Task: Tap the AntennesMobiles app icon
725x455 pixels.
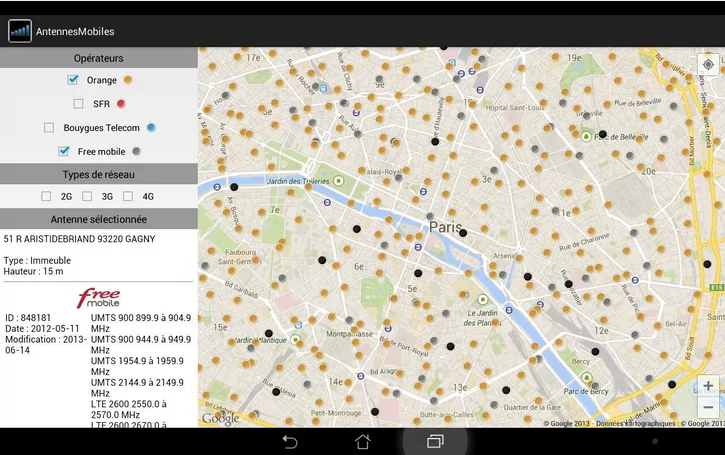Action: click(x=20, y=31)
